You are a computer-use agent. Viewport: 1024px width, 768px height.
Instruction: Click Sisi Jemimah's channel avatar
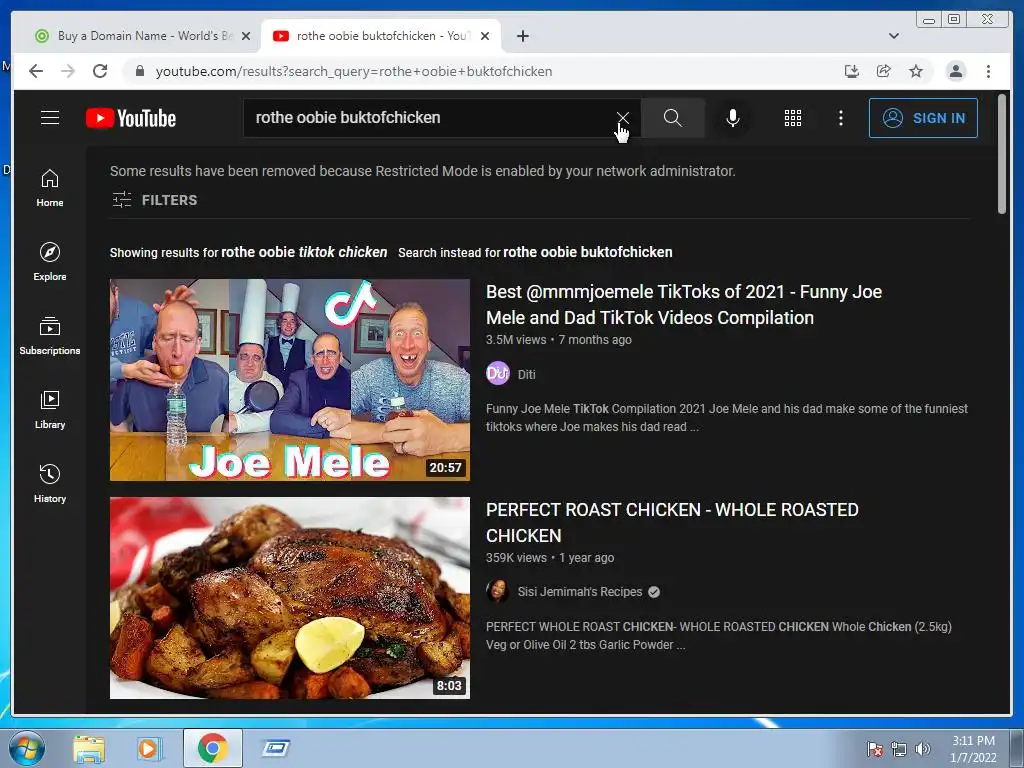coord(498,591)
